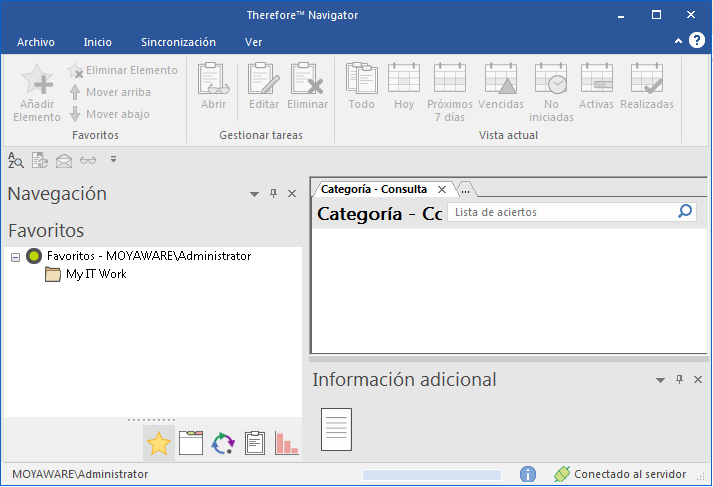This screenshot has width=713, height=487.
Task: Click the document quick access icon
Action: 40,160
